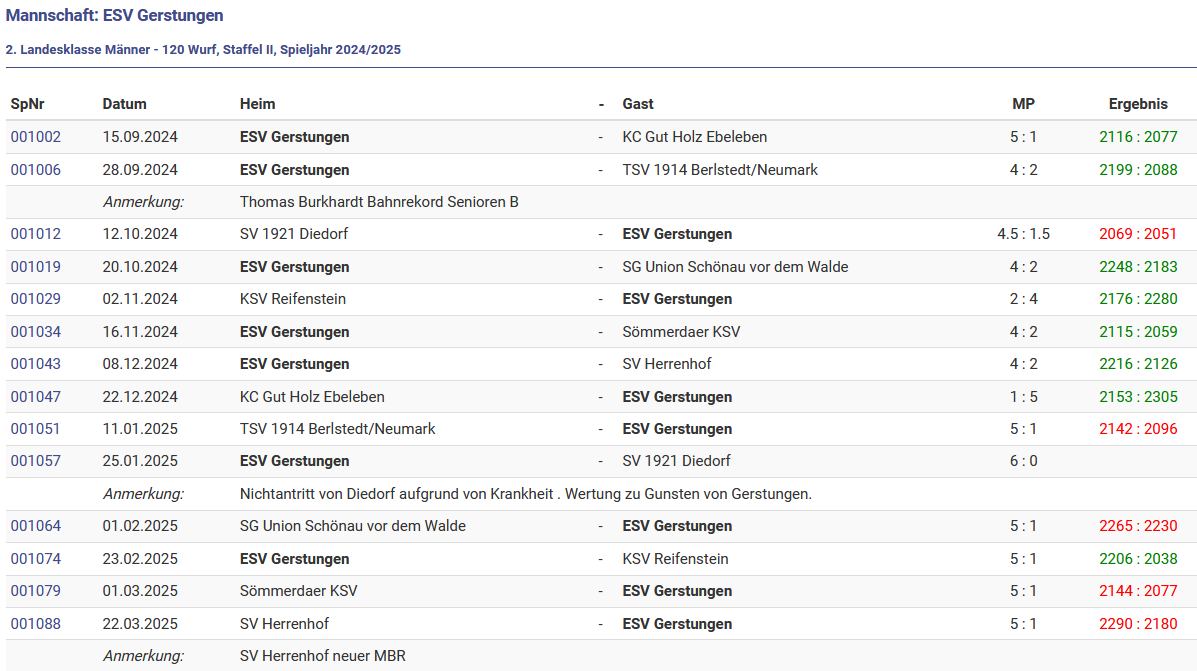
Task: Click the note SV Herrenhof neuer MBR
Action: coord(323,656)
